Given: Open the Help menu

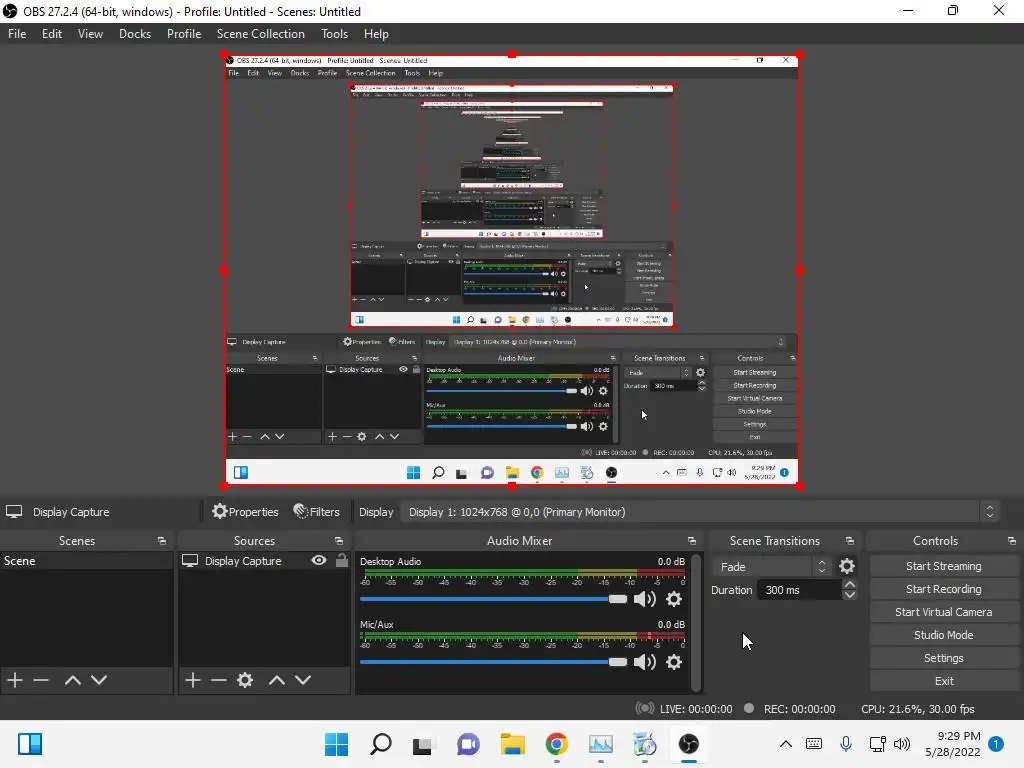Looking at the screenshot, I should [x=376, y=34].
